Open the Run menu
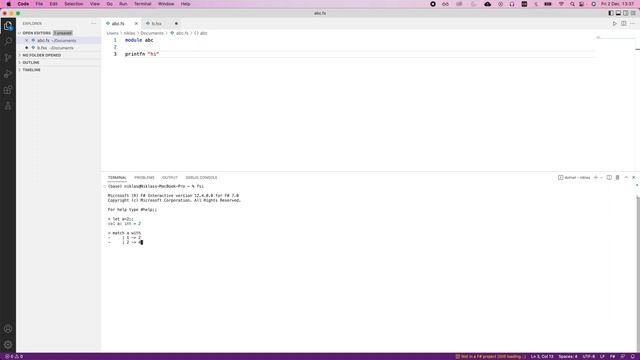The image size is (640, 360). (x=123, y=4)
